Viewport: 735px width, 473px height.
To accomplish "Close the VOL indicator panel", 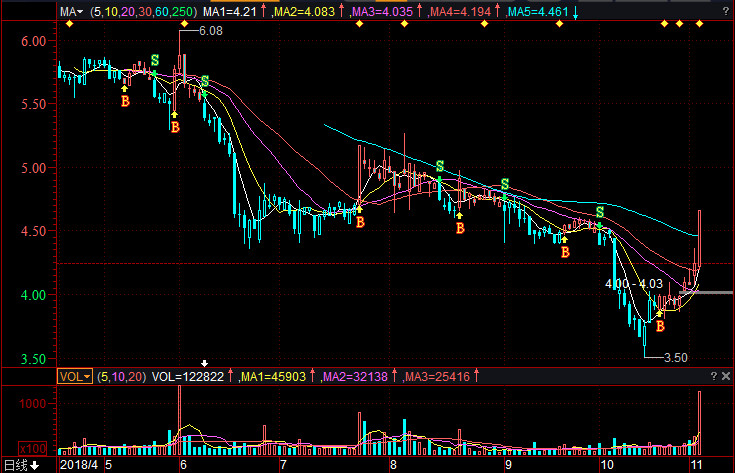I will pyautogui.click(x=726, y=377).
